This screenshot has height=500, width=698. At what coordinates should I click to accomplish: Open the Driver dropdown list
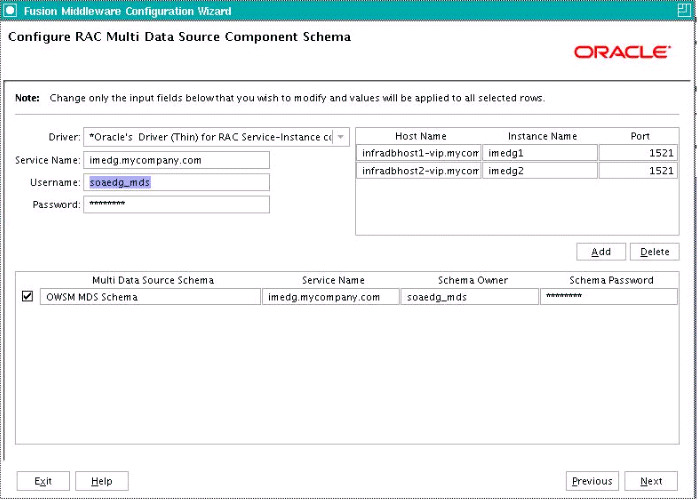(340, 137)
